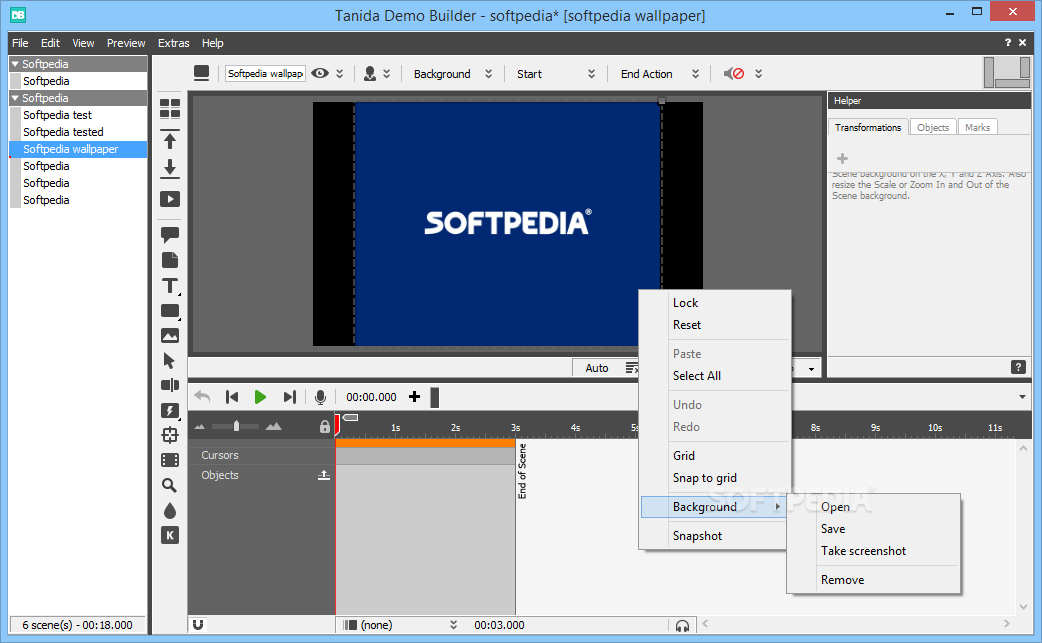Viewport: 1042px width, 643px height.
Task: Select the magnifier zoom tool
Action: [169, 486]
